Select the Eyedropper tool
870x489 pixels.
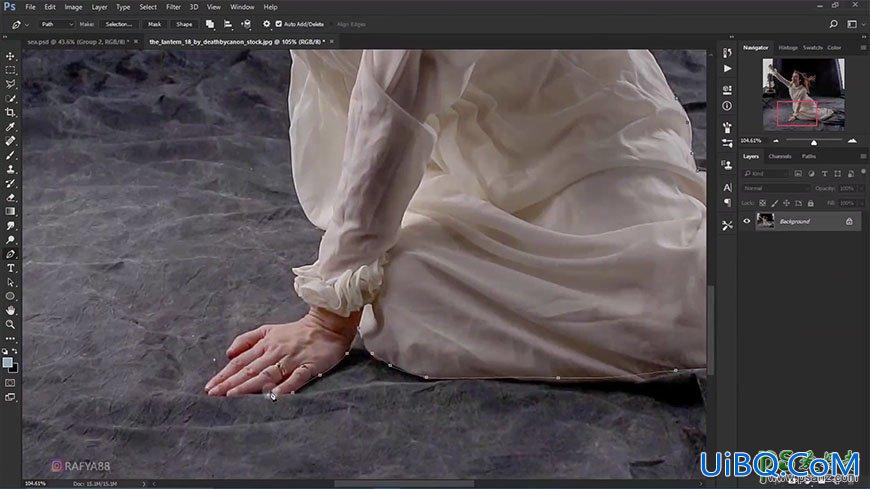pyautogui.click(x=10, y=127)
